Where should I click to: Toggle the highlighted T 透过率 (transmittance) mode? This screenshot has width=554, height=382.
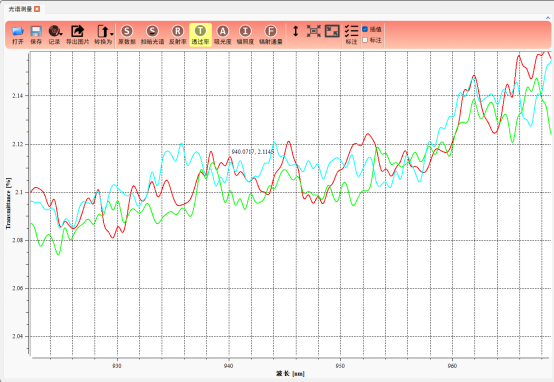pyautogui.click(x=200, y=35)
